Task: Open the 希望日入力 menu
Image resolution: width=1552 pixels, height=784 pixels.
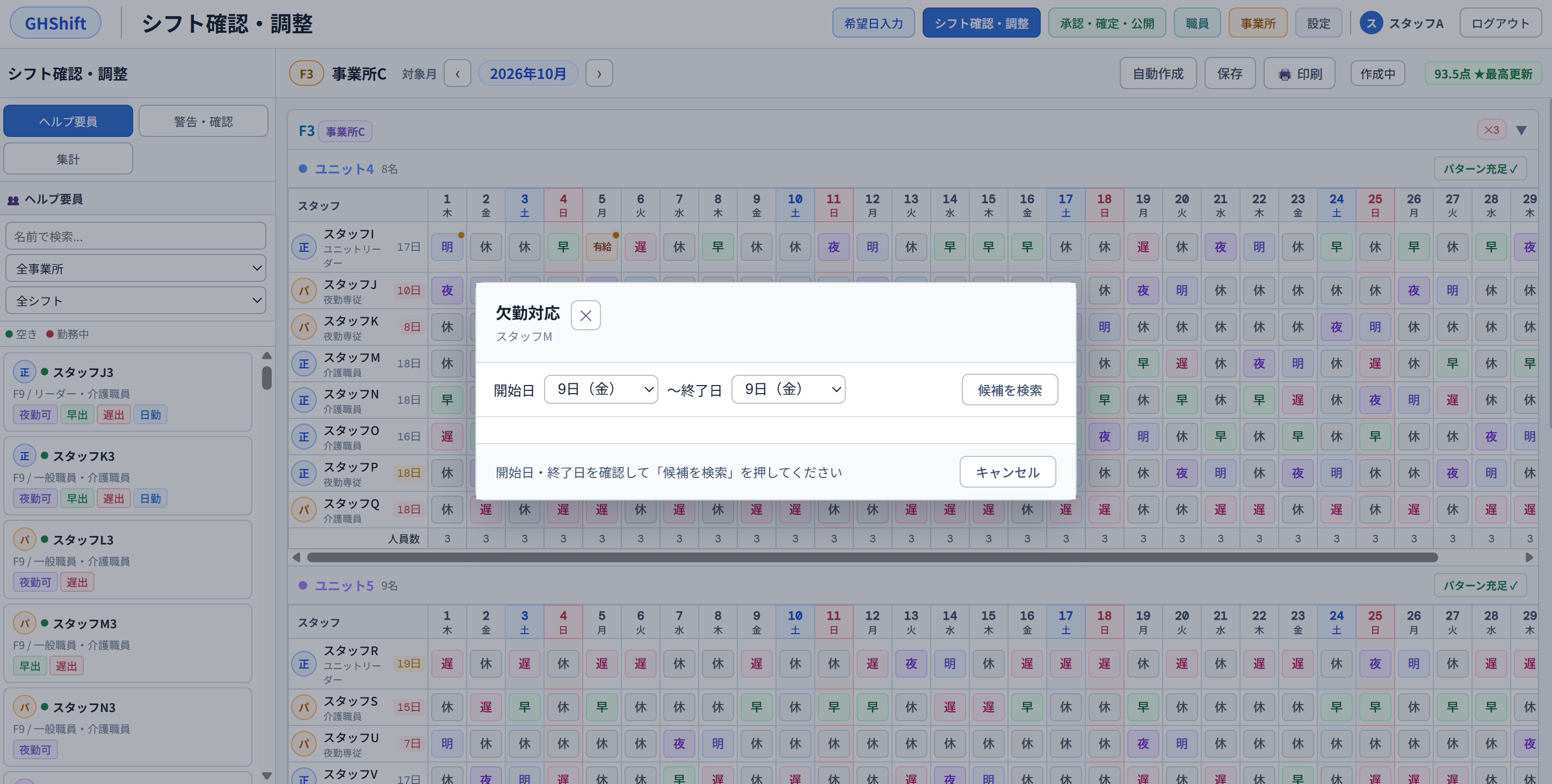Action: [873, 23]
